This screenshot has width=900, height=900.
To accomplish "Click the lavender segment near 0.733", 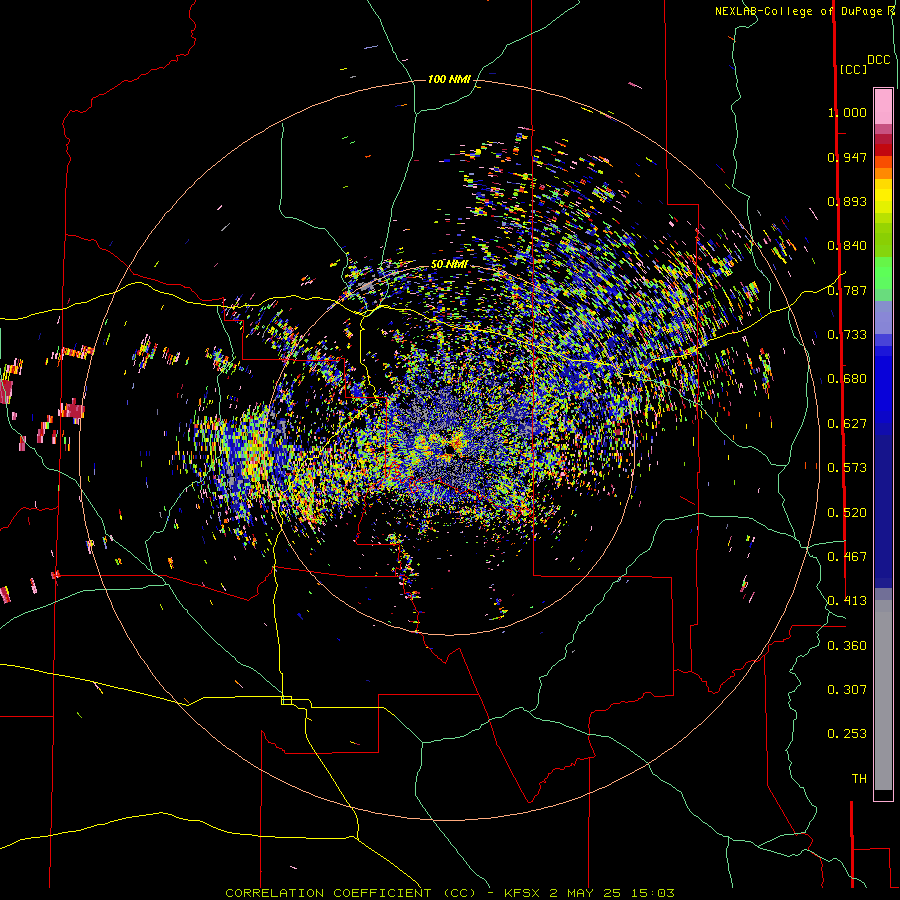I will tap(883, 317).
